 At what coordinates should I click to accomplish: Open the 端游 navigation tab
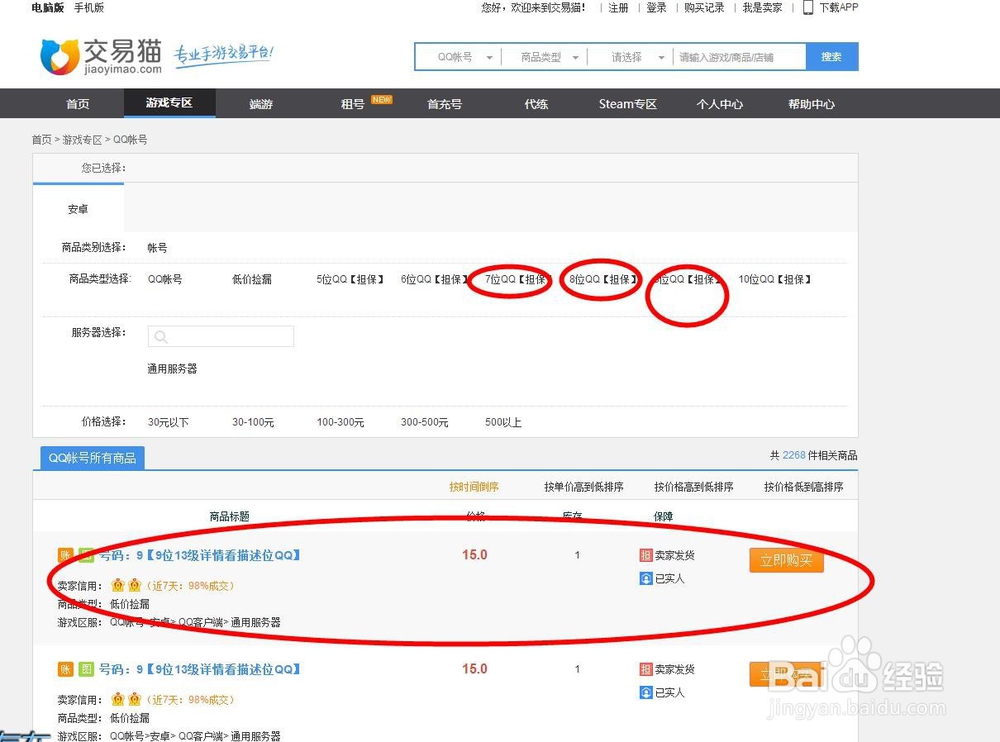coord(261,103)
